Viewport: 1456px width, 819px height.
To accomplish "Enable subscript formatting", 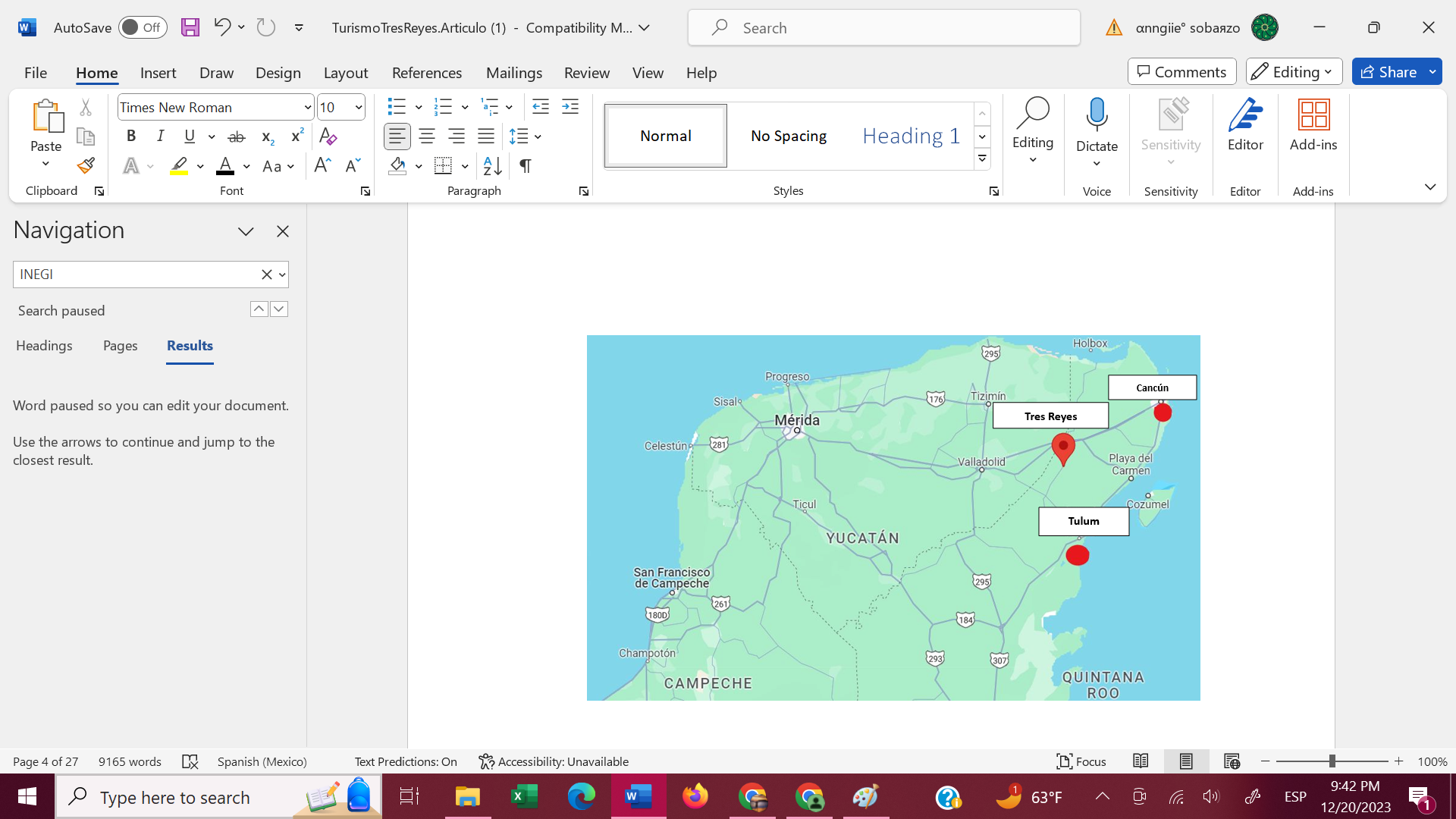I will [266, 136].
